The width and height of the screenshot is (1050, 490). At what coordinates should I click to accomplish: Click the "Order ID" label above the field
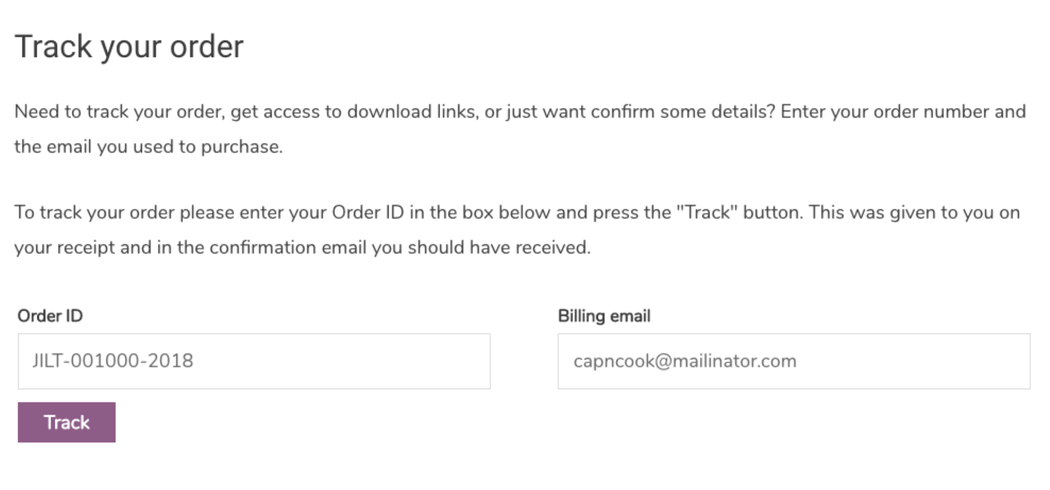point(50,316)
